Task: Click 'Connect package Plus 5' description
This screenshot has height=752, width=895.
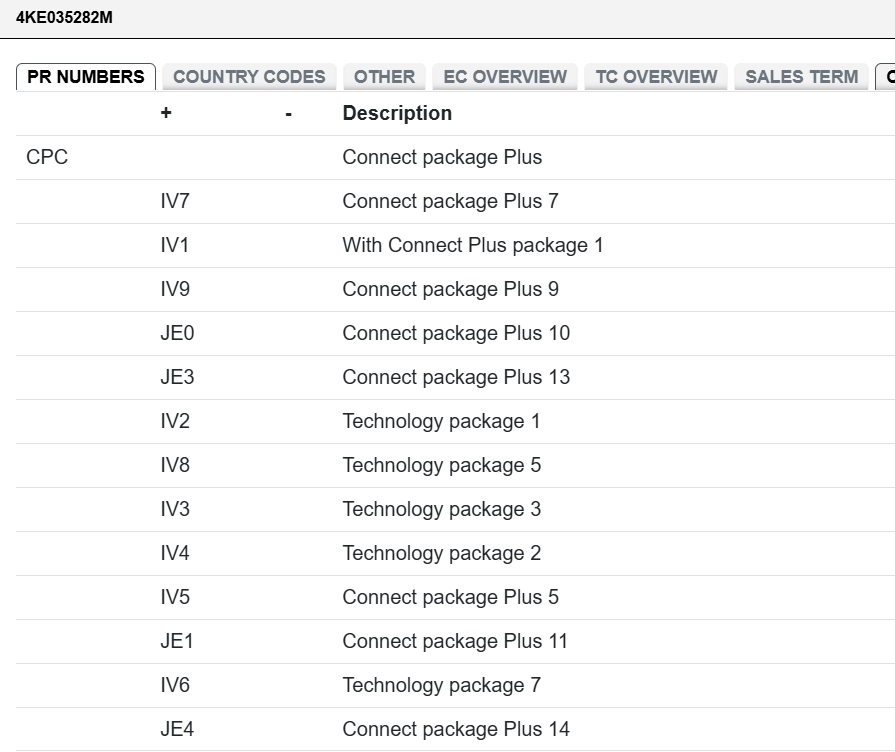Action: 450,597
